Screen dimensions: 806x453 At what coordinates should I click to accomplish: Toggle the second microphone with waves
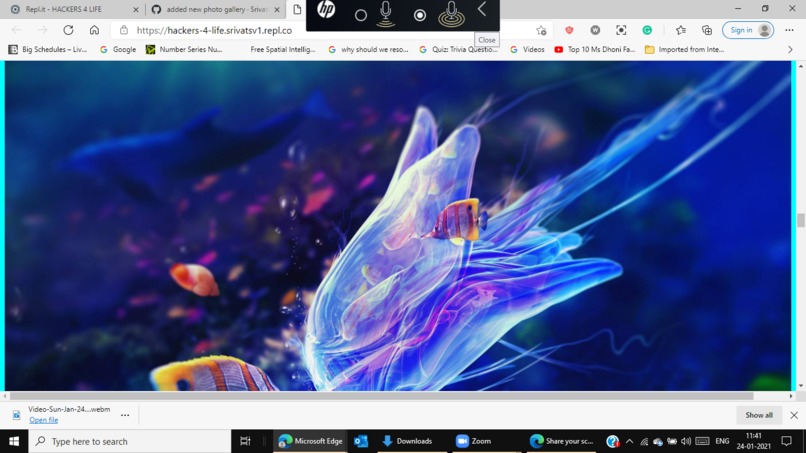point(451,14)
